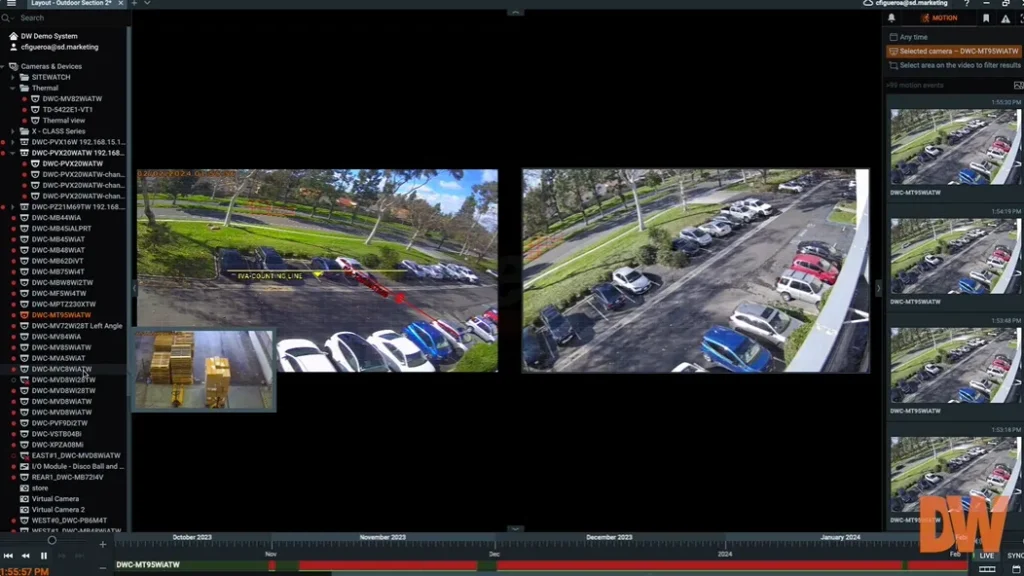This screenshot has width=1024, height=576.
Task: Adjust the playback speed slider knob
Action: click(x=52, y=541)
